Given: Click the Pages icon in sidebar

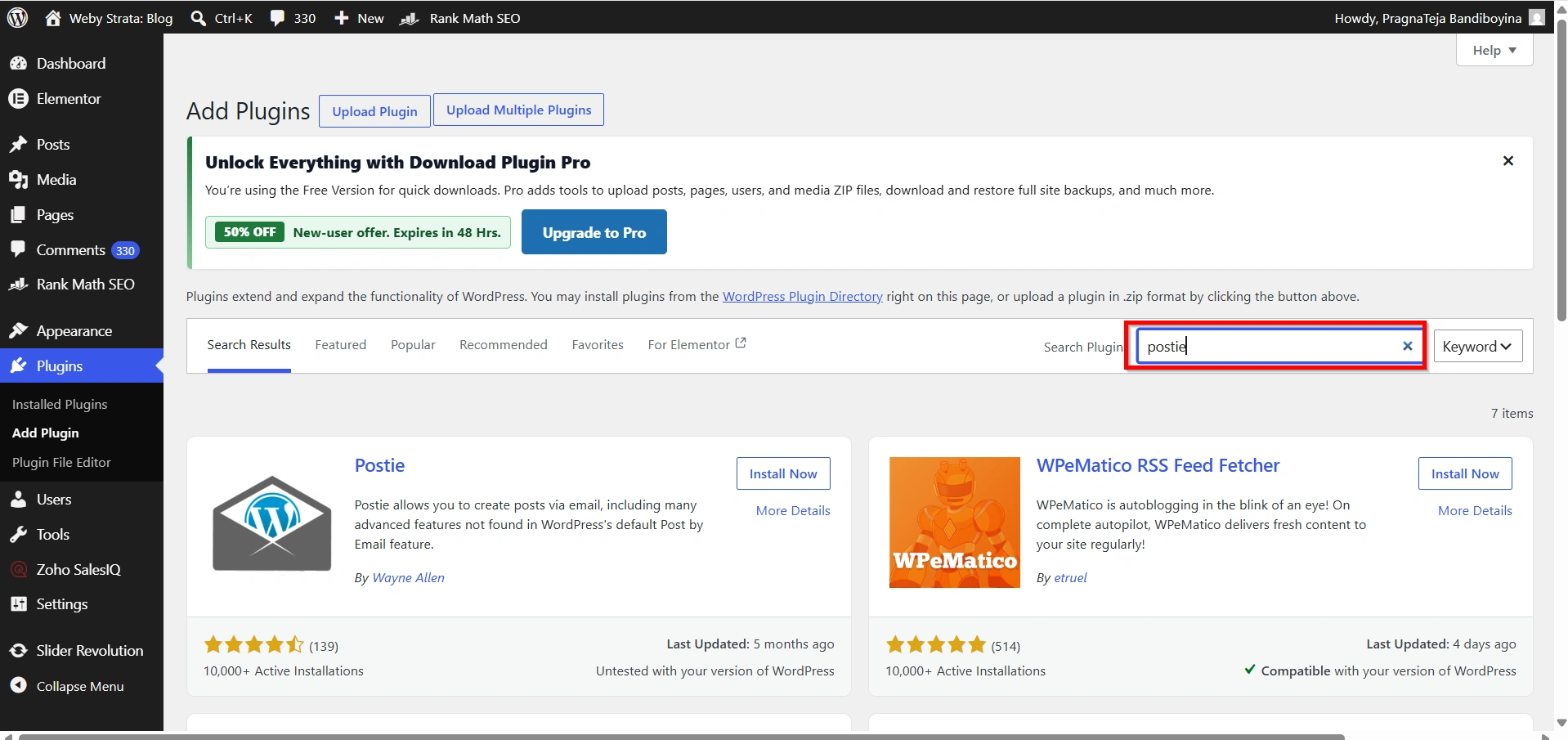Looking at the screenshot, I should point(18,214).
